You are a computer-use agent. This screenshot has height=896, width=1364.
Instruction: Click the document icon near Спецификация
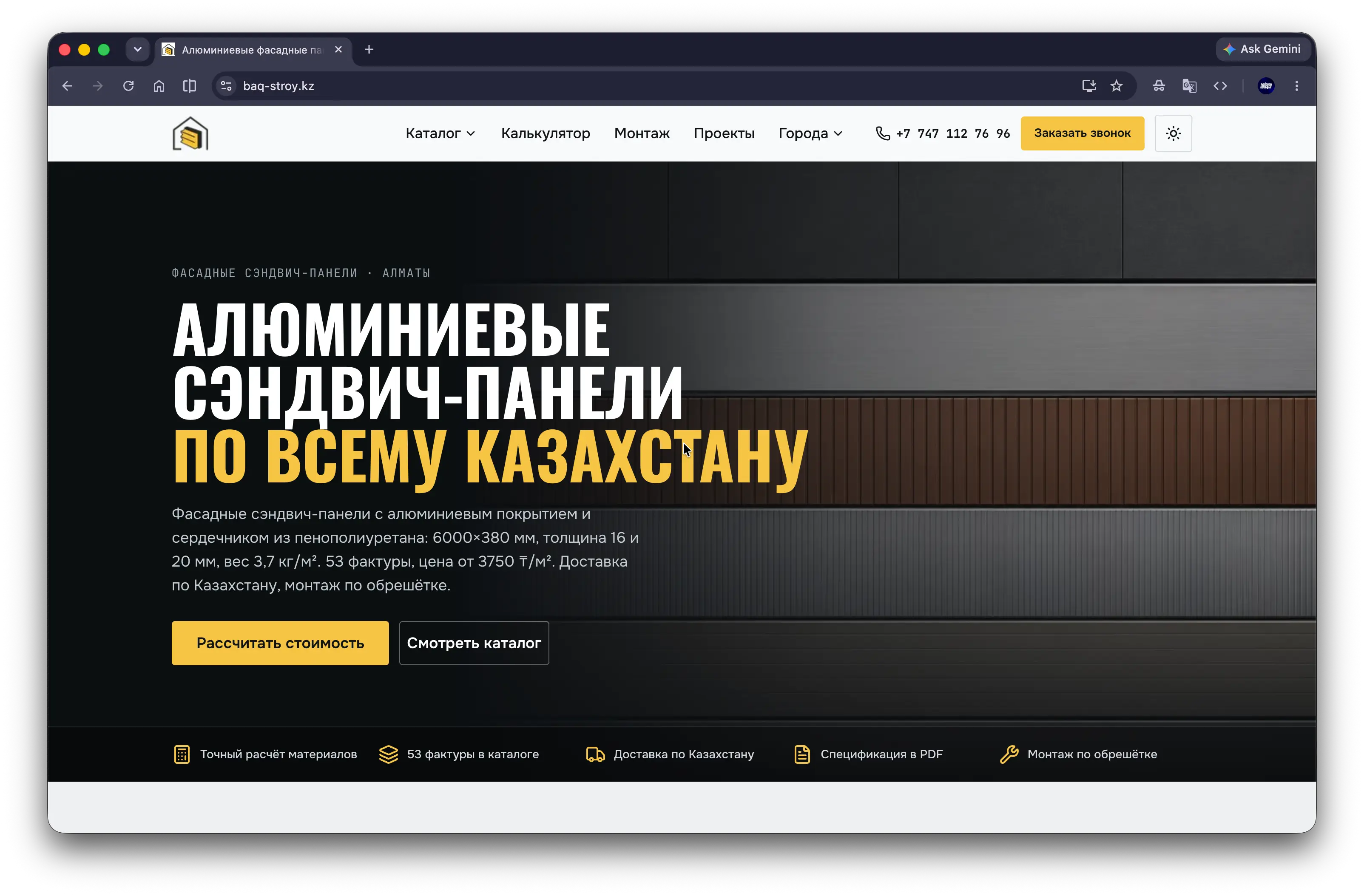coord(802,754)
